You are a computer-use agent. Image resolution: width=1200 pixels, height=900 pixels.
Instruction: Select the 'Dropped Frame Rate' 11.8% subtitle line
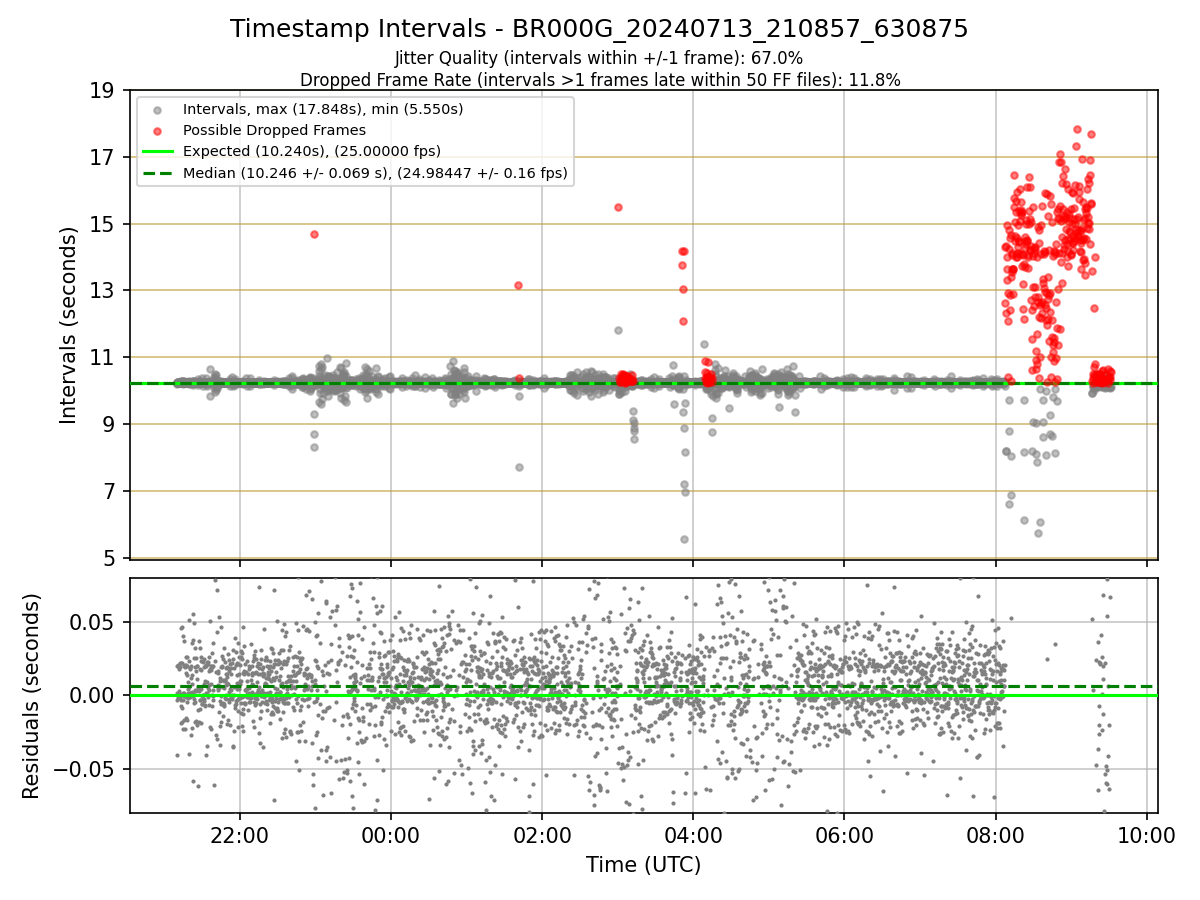[600, 80]
